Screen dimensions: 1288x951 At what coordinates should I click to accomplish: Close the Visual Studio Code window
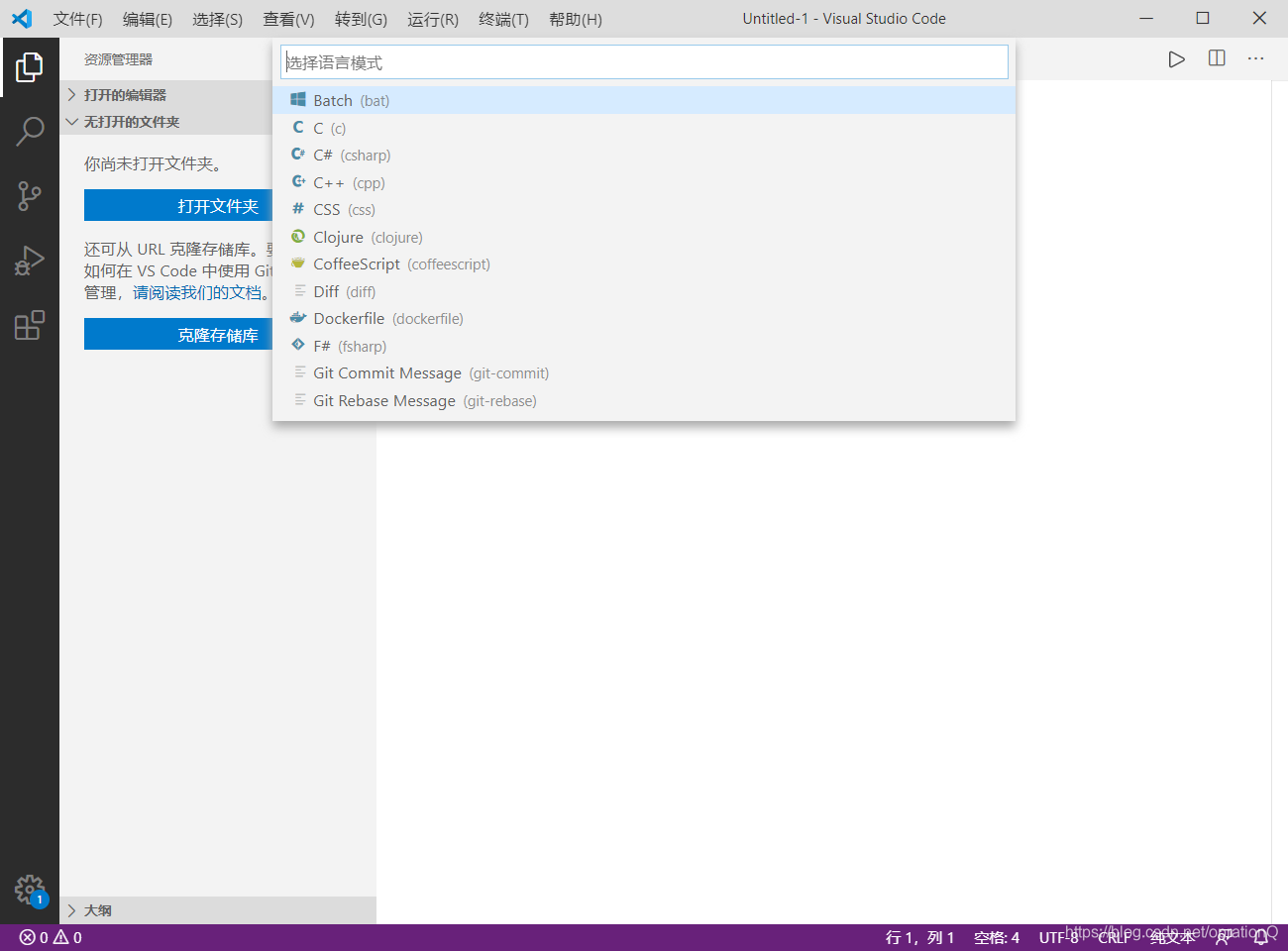pyautogui.click(x=1259, y=18)
